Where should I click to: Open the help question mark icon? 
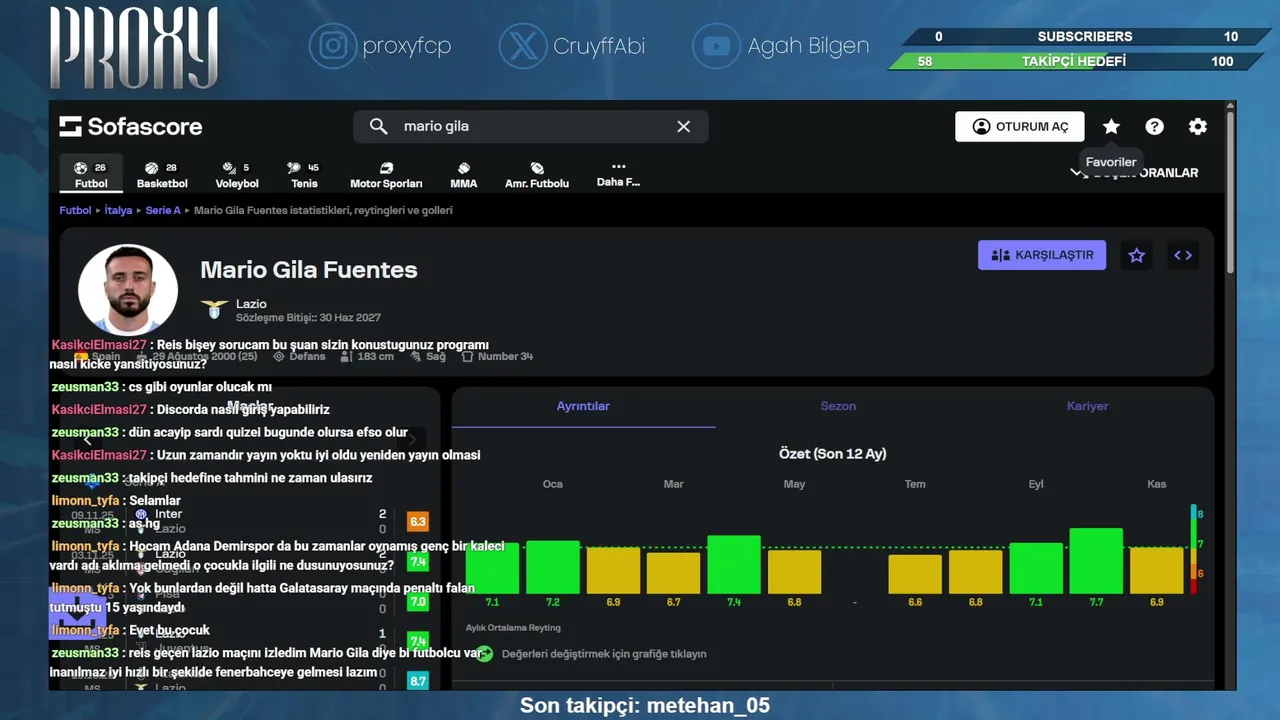coord(1154,126)
